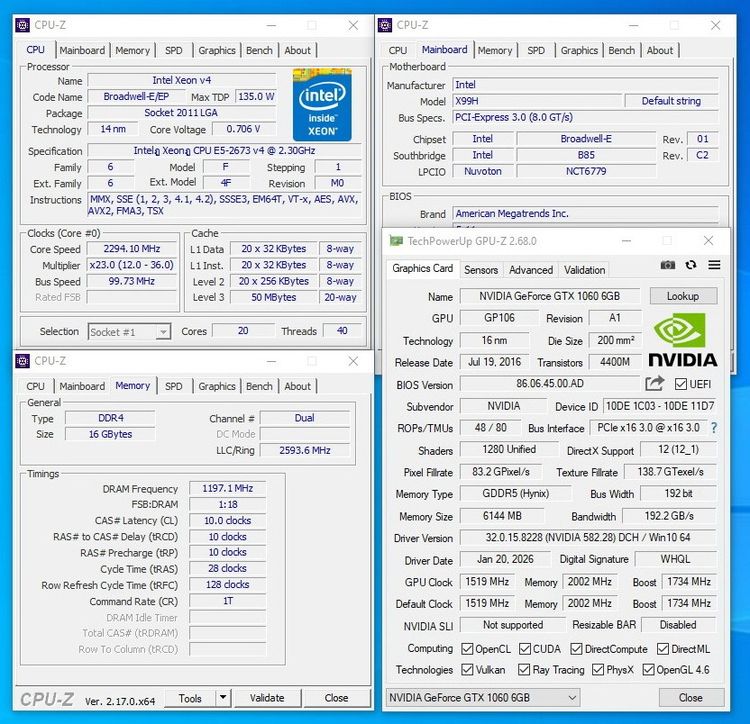Open the Validation tab in GPU-Z
This screenshot has width=750, height=724.
click(x=584, y=270)
